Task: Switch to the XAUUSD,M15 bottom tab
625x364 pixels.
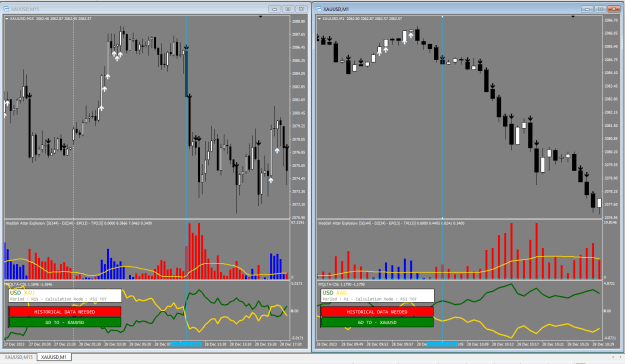Action: coord(19,357)
